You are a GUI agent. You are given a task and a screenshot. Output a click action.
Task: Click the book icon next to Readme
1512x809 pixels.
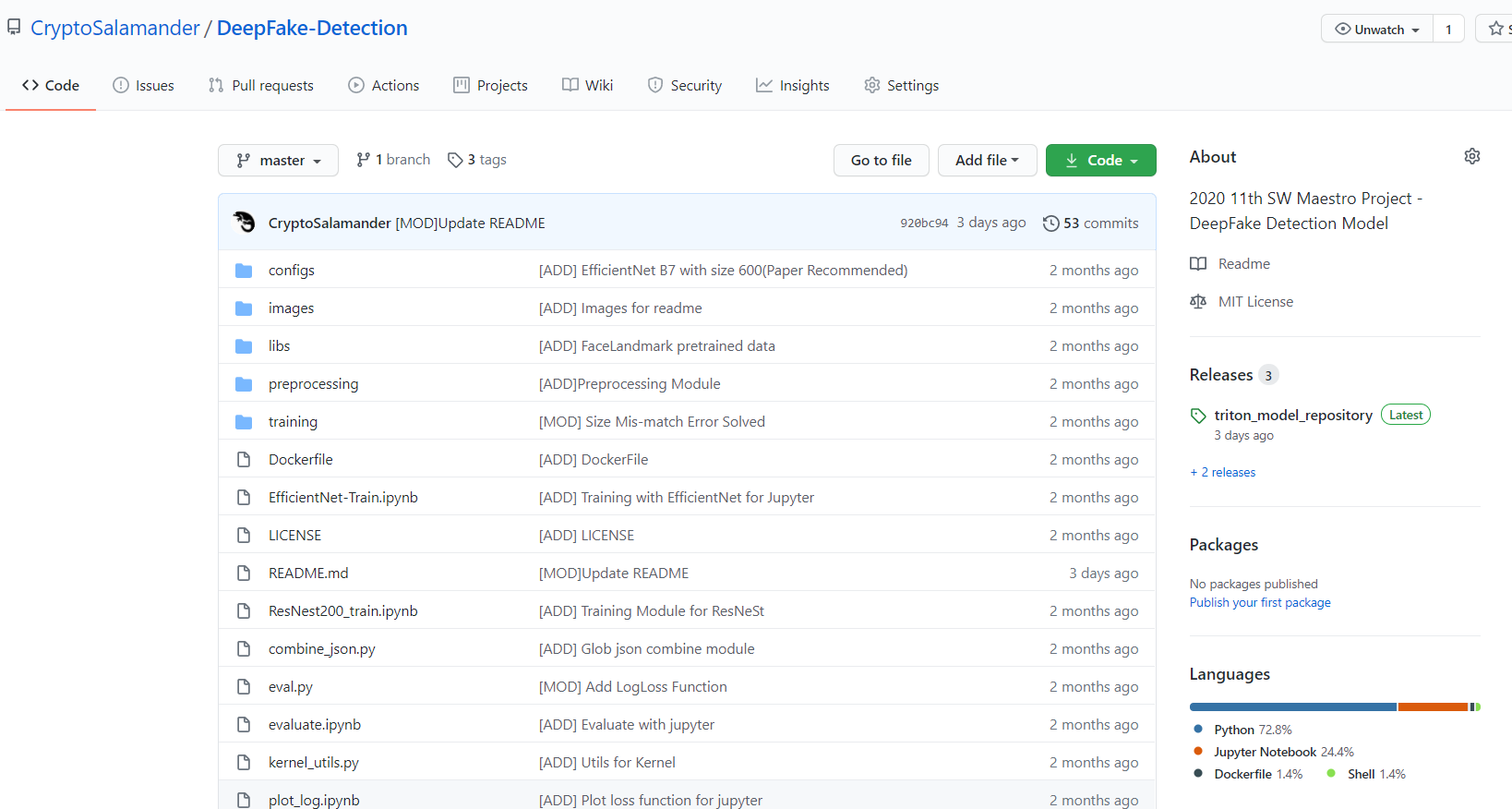(1198, 264)
